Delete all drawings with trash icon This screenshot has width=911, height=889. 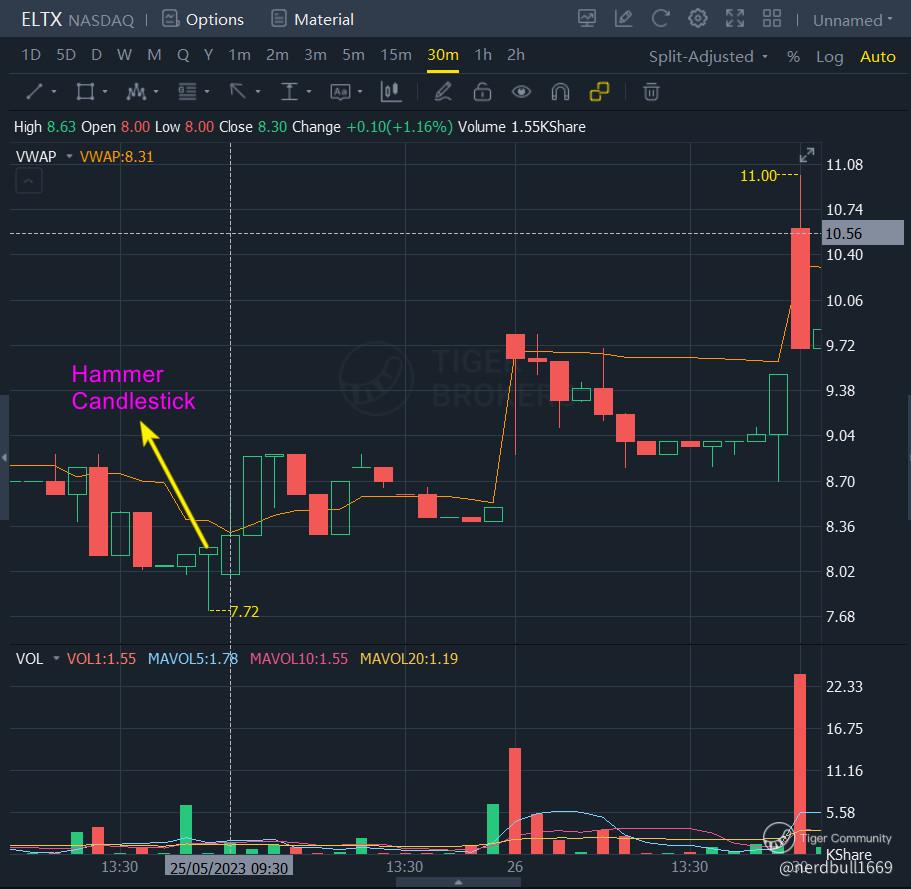651,92
